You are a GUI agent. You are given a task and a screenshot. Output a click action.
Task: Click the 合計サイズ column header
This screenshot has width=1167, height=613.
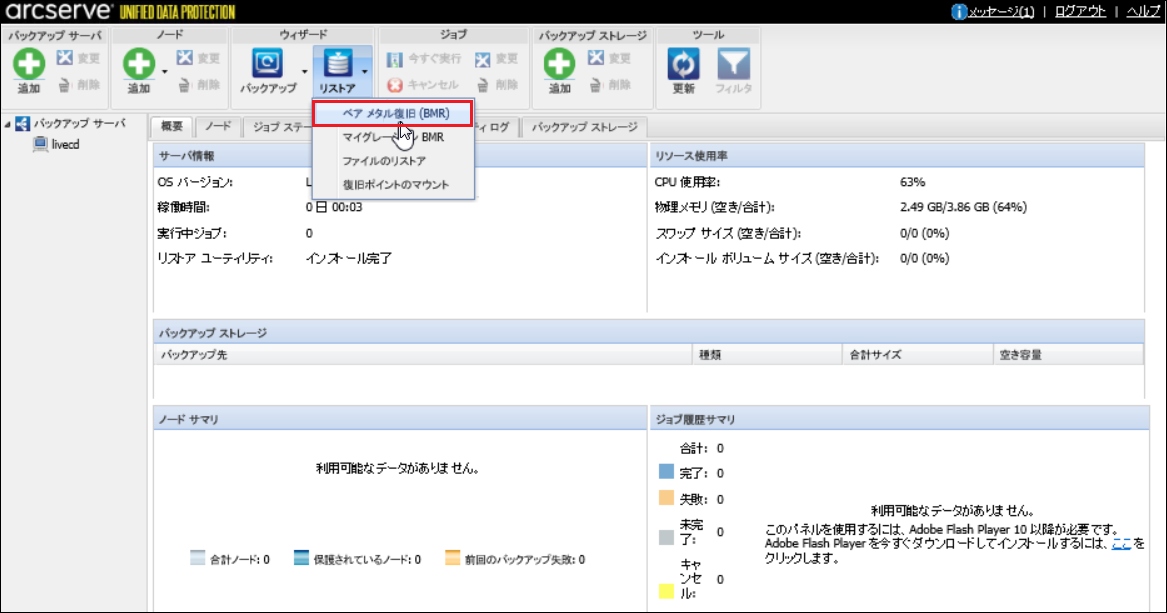[x=918, y=355]
